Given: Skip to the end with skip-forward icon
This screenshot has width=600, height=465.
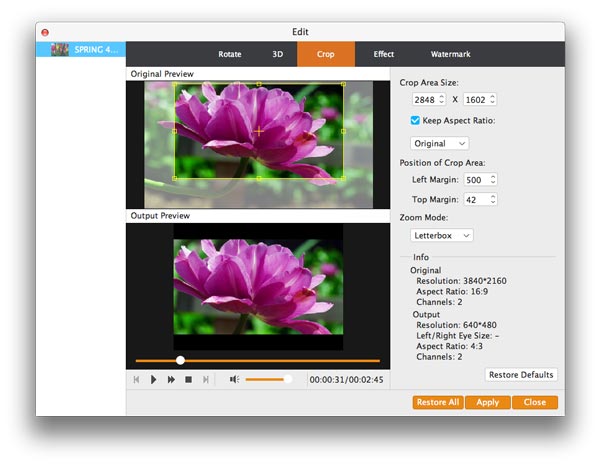Looking at the screenshot, I should tap(206, 379).
